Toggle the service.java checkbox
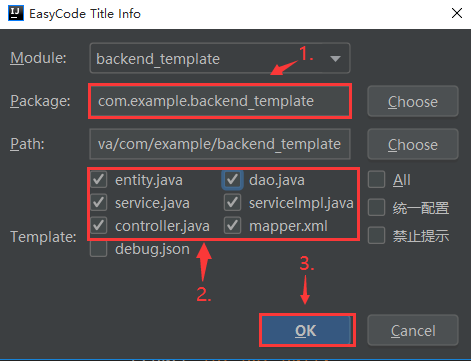The image size is (471, 361). tap(99, 203)
